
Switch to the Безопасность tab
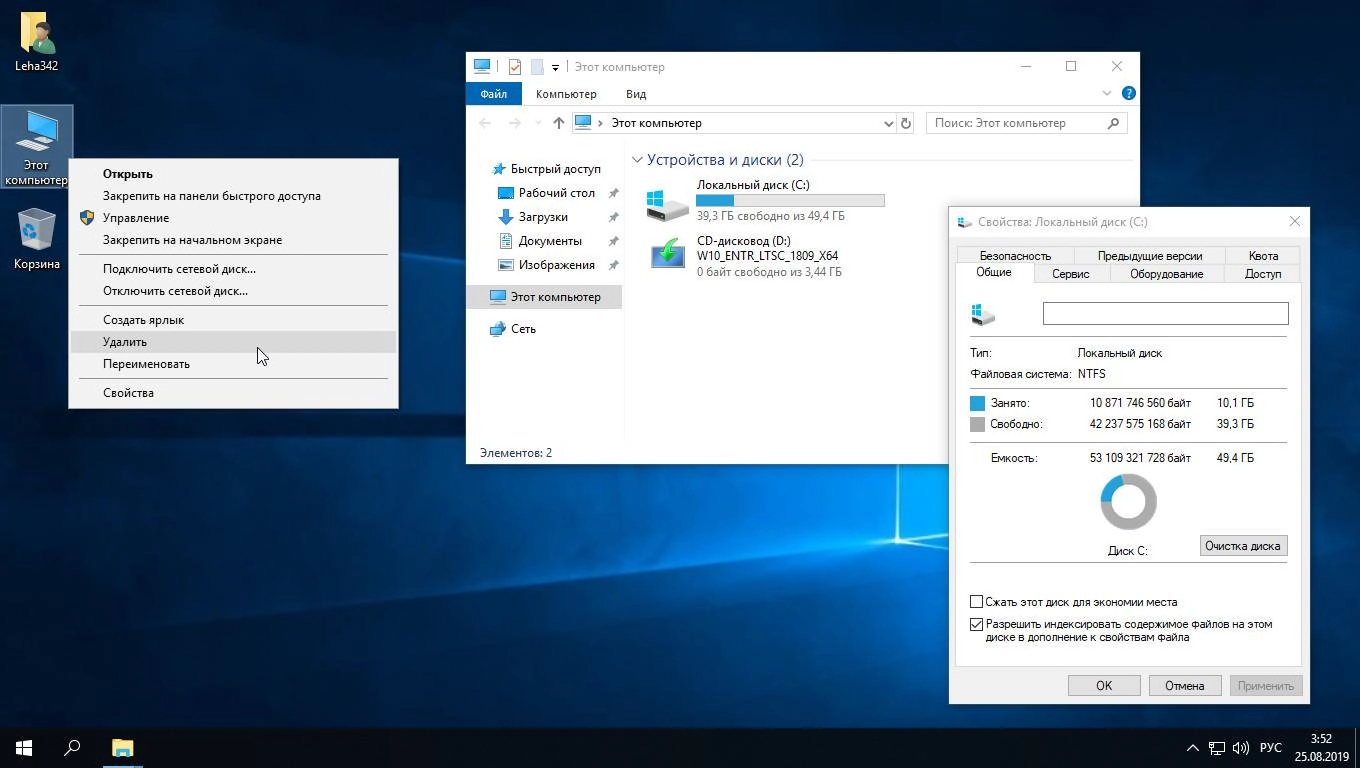(x=1015, y=256)
